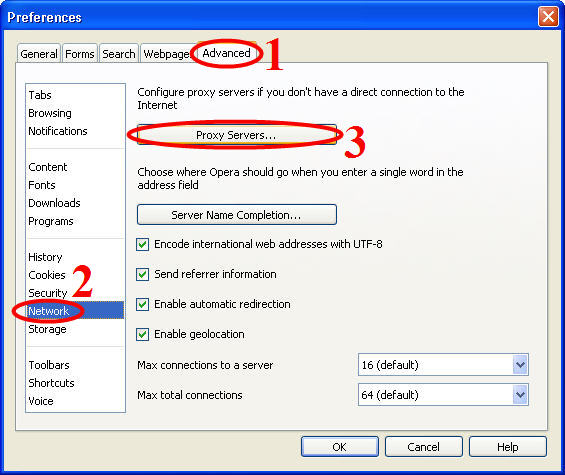
Task: Choose Security in the settings list
Action: [x=48, y=293]
